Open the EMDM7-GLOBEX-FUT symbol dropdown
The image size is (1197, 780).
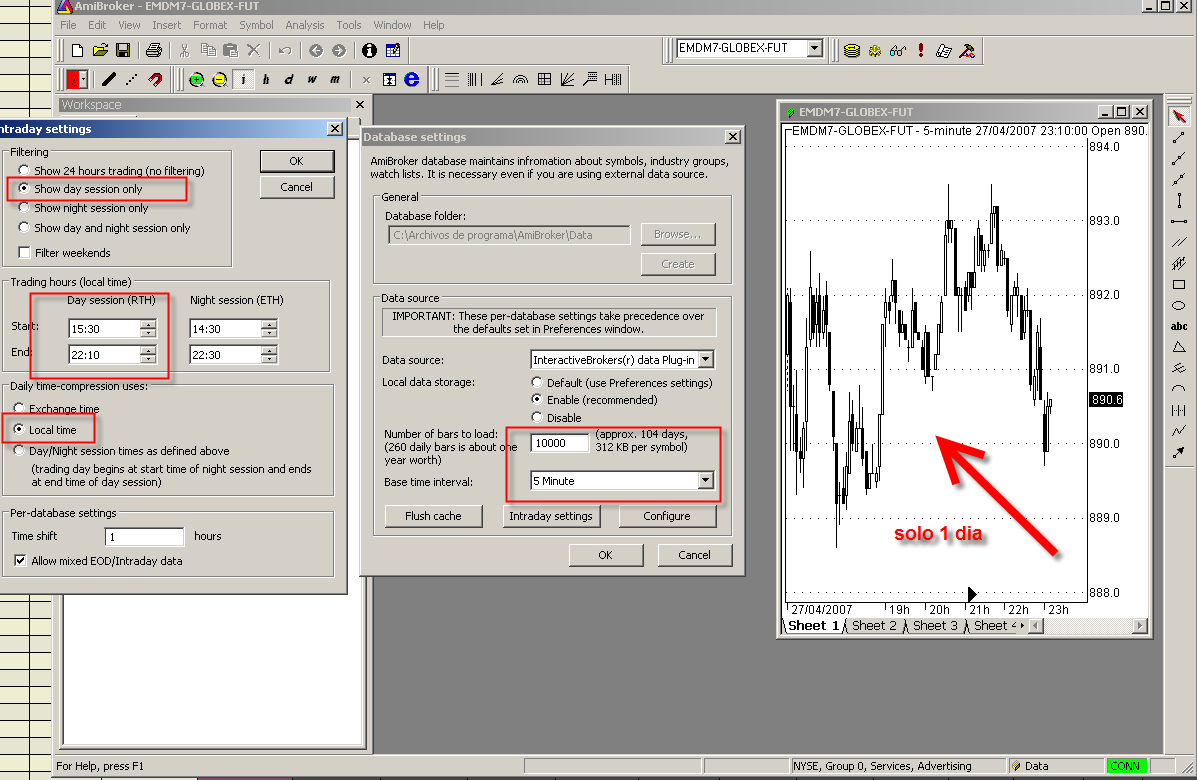pyautogui.click(x=815, y=48)
